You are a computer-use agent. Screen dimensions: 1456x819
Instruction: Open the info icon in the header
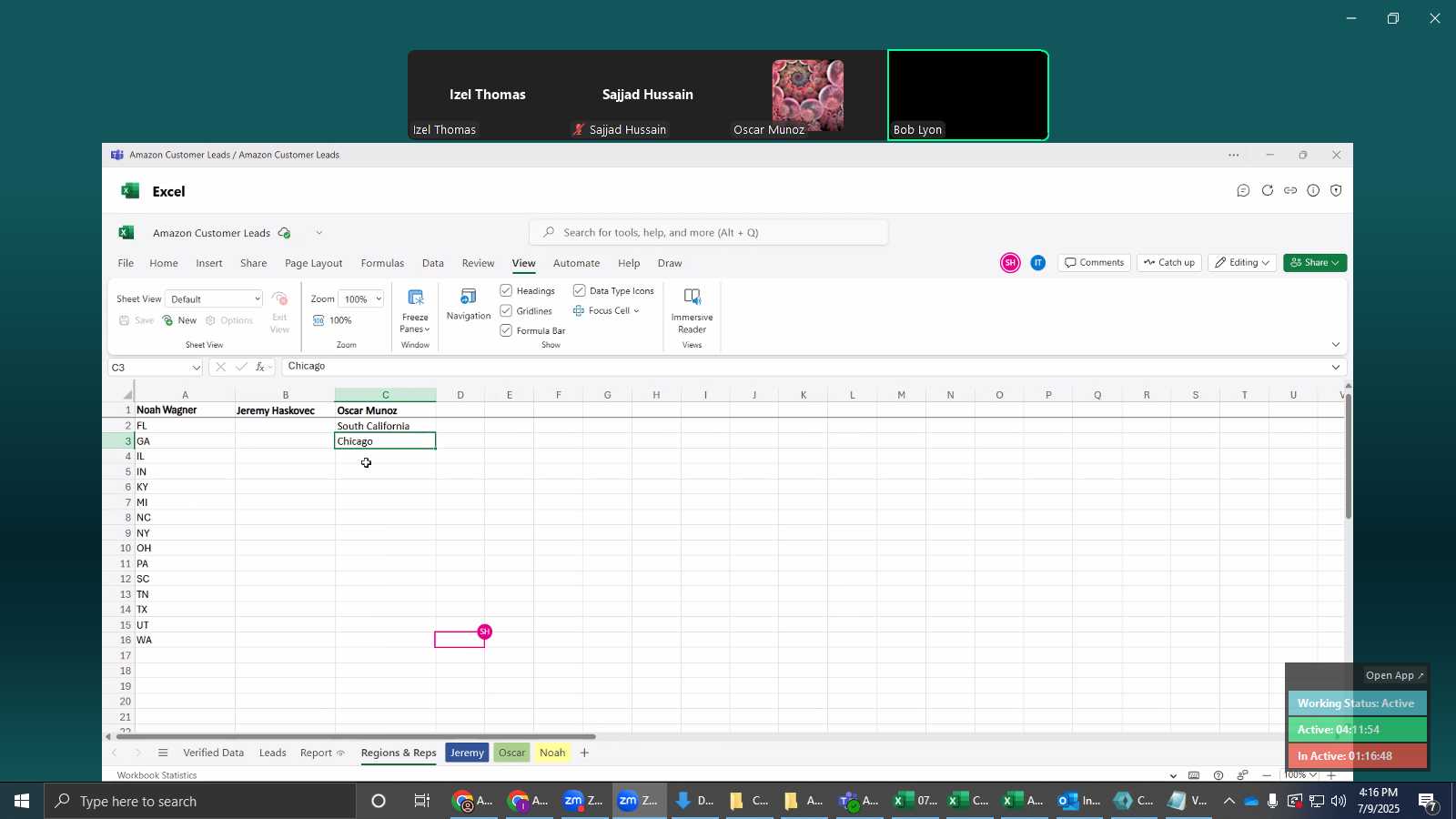tap(1313, 191)
